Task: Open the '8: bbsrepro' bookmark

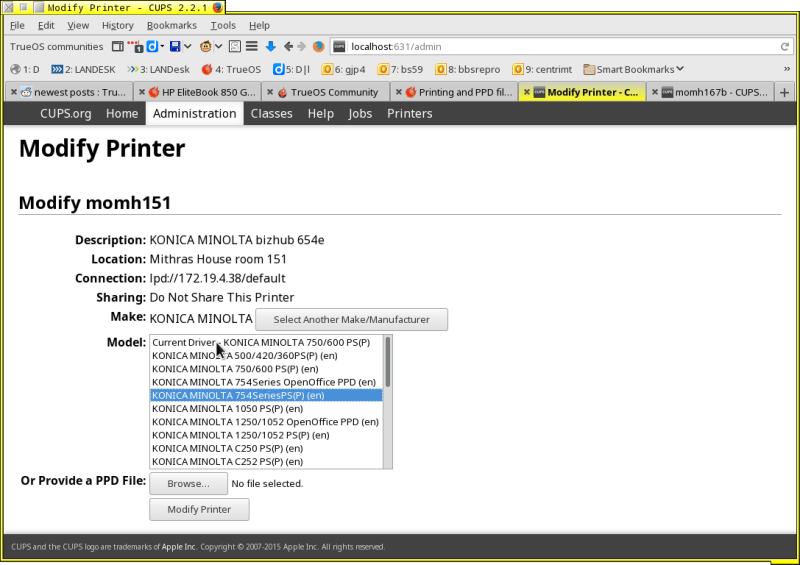Action: coord(467,69)
